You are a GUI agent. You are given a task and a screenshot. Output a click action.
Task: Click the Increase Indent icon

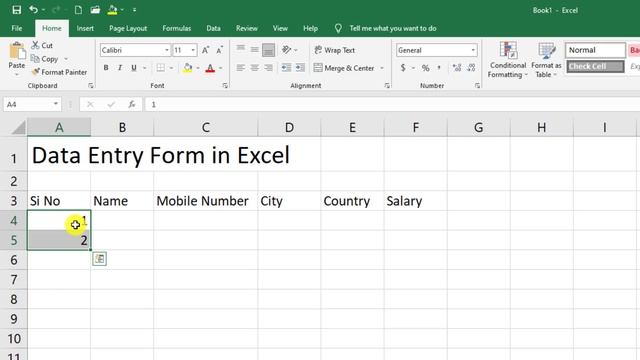click(x=300, y=68)
